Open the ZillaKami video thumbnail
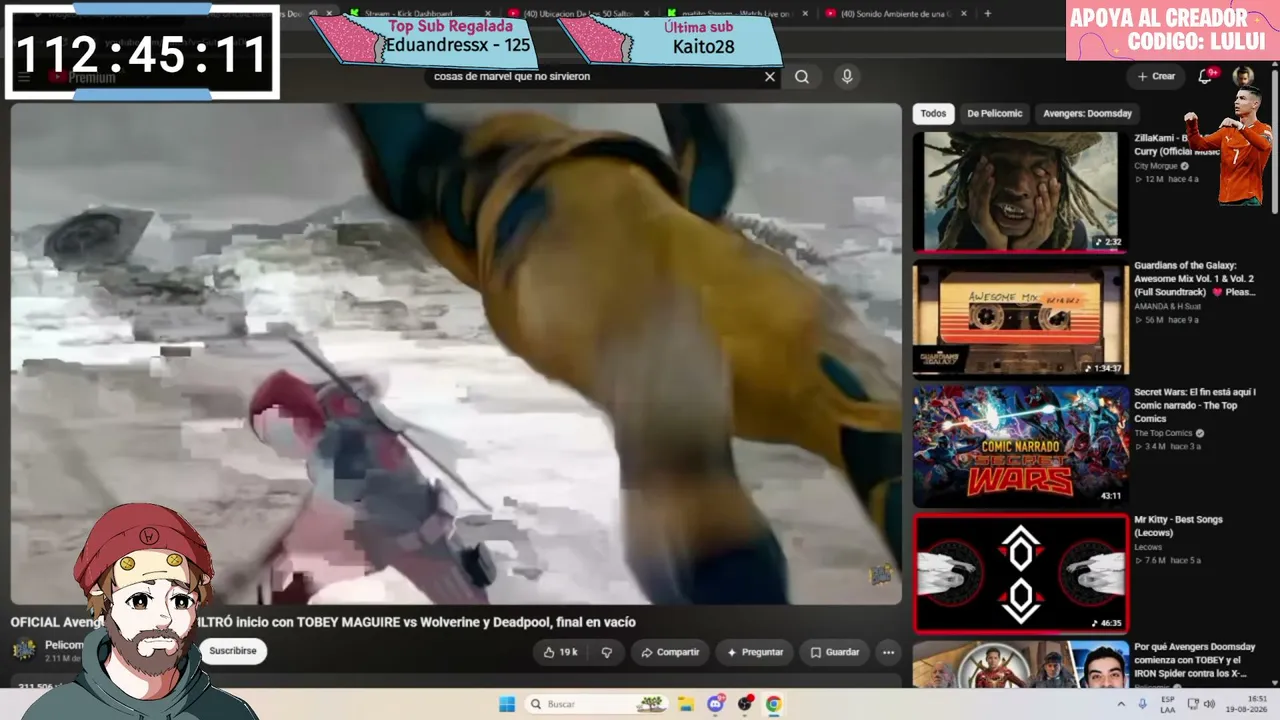 tap(1021, 191)
